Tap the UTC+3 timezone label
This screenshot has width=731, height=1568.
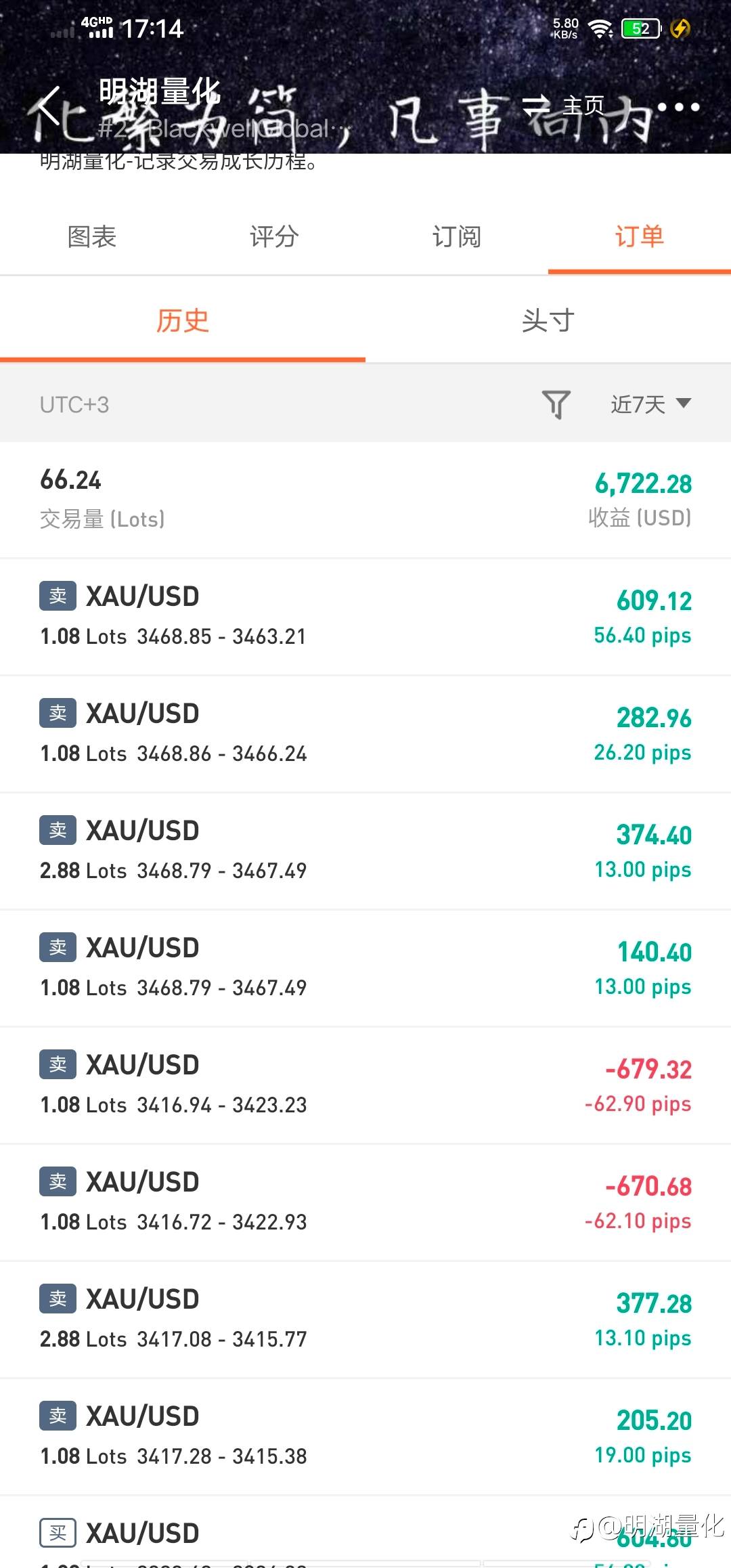pos(74,405)
